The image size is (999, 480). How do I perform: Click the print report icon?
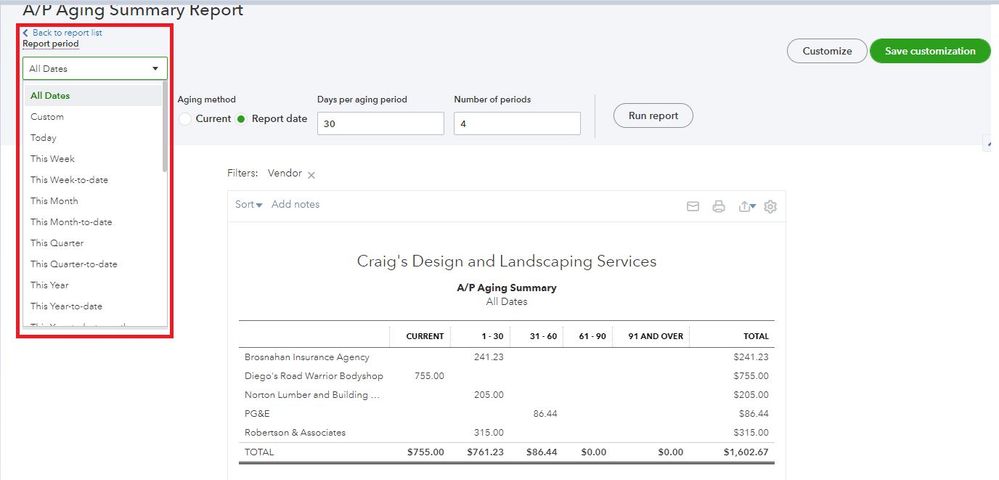click(718, 207)
